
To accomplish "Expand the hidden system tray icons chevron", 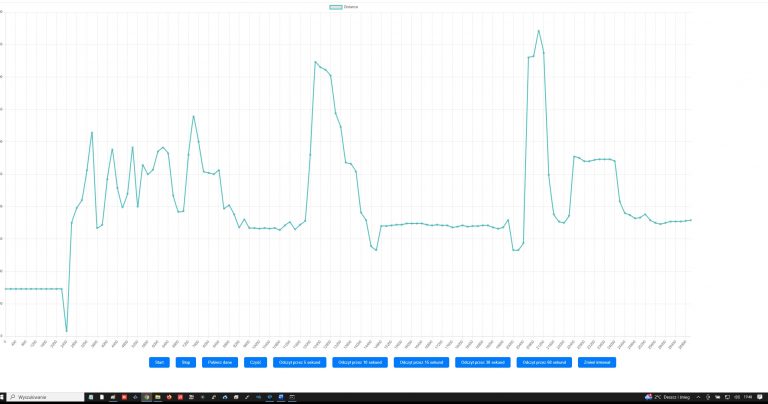I will click(697, 397).
